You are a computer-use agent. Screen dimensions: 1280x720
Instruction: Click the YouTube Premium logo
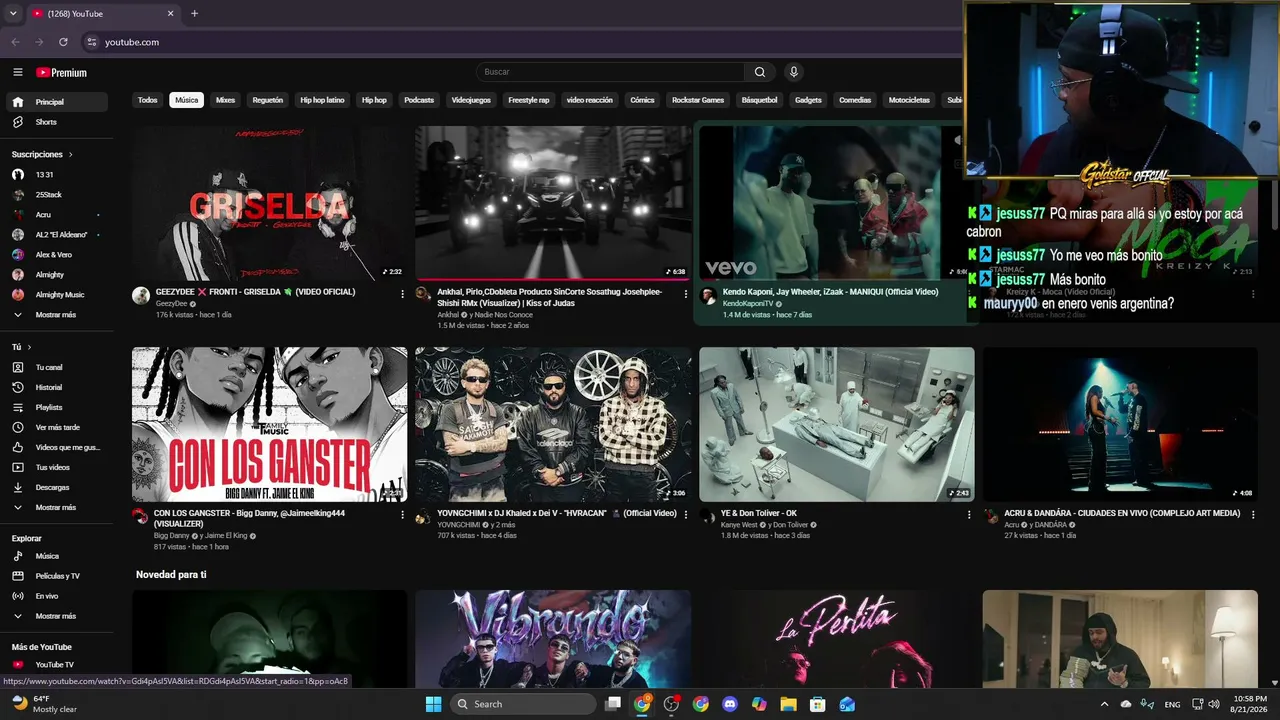coord(62,72)
